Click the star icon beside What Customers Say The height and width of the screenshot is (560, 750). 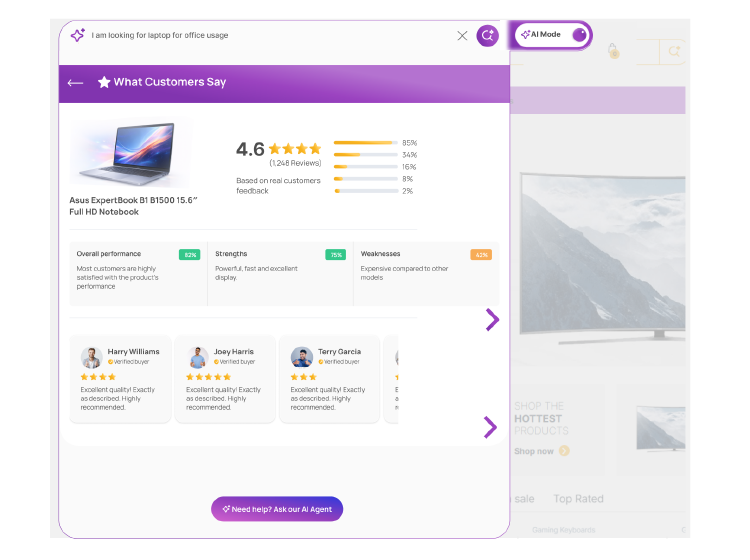[104, 82]
